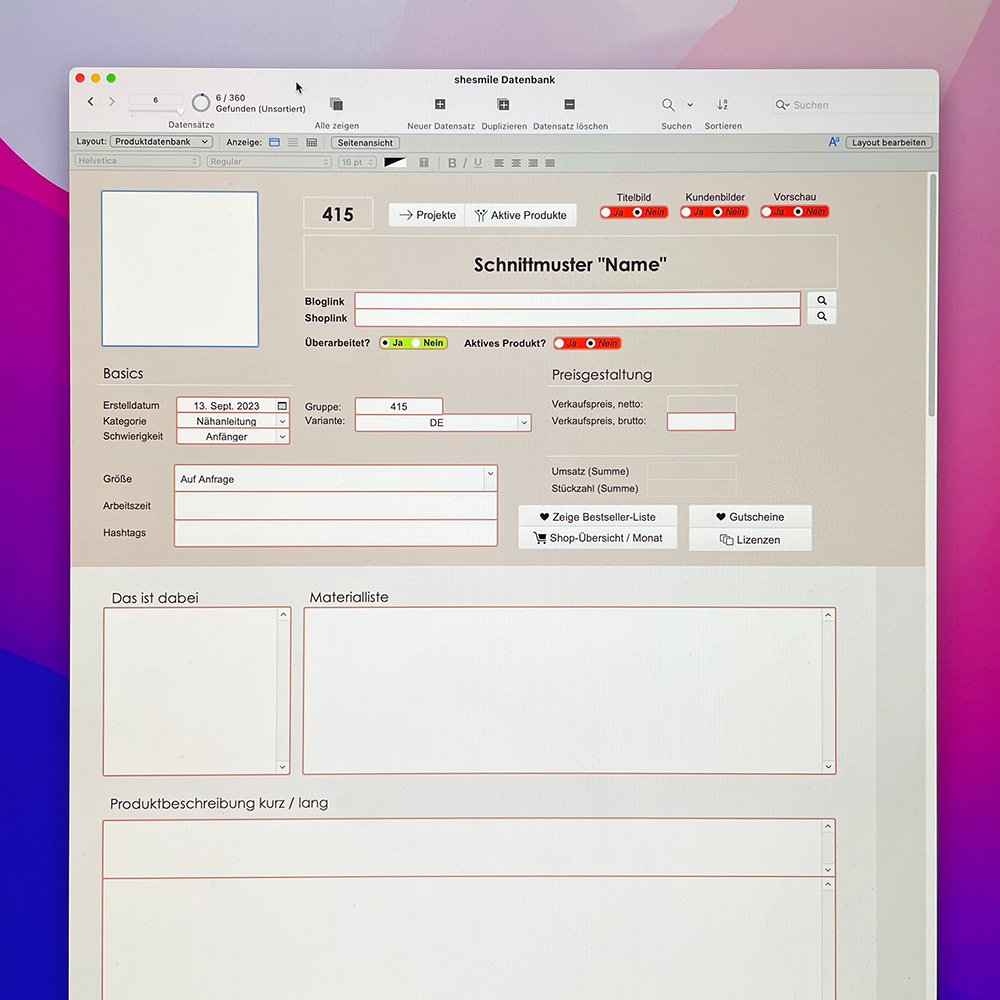Center align text
This screenshot has width=1000, height=1000.
(516, 163)
